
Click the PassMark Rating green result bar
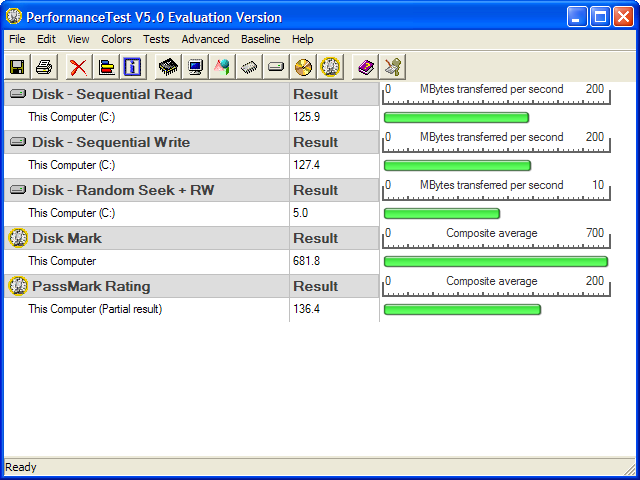click(x=462, y=309)
